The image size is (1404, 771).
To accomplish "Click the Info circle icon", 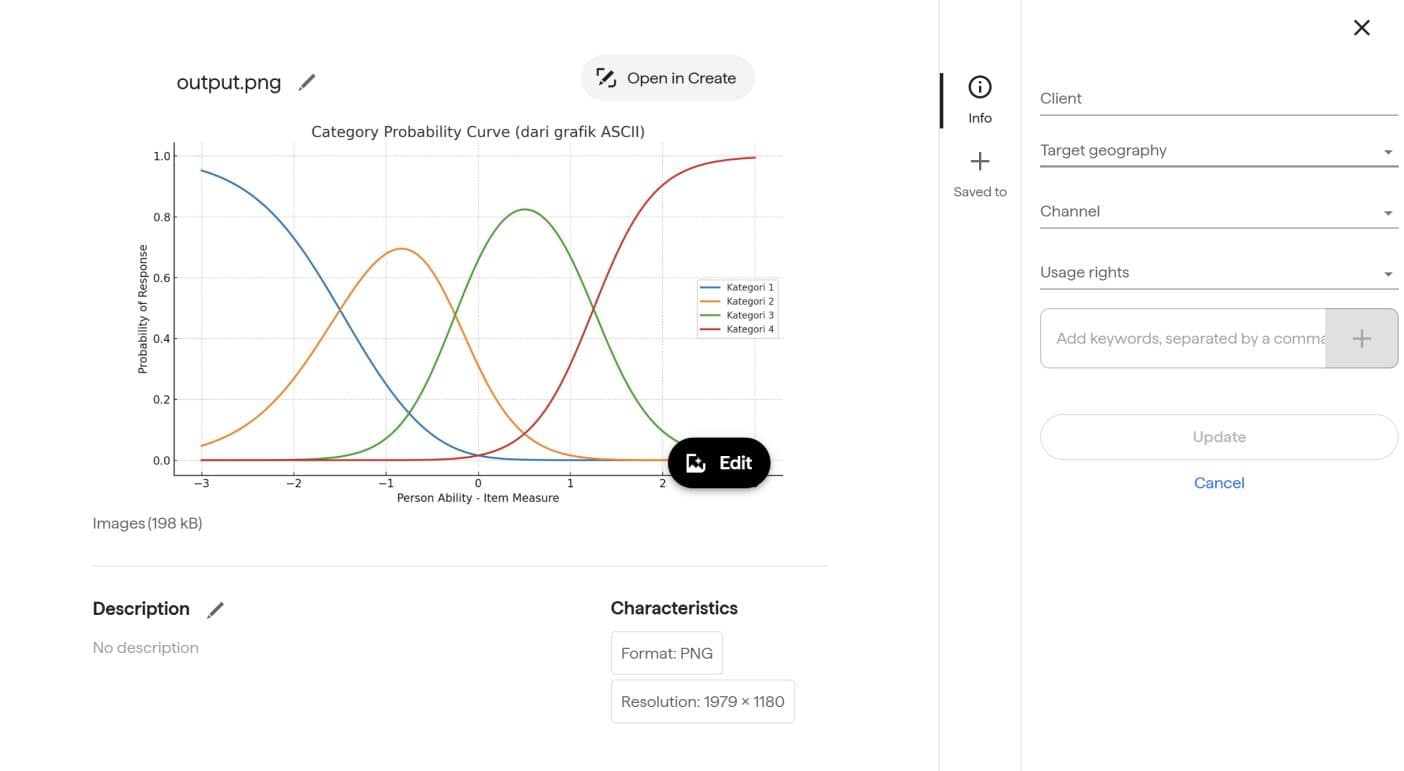I will (980, 87).
